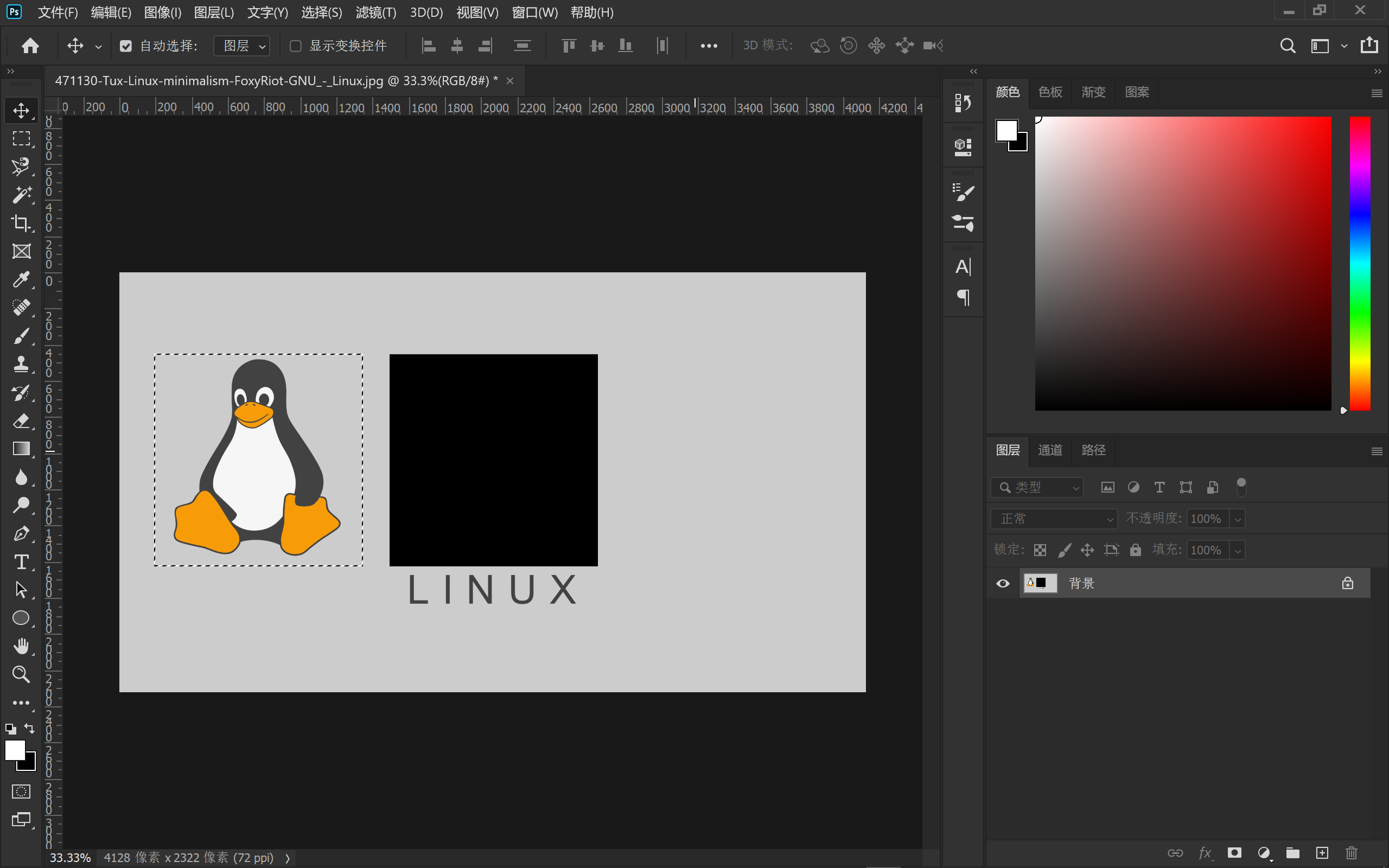This screenshot has width=1389, height=868.
Task: Open the Color panel flyout menu
Action: click(x=1377, y=93)
